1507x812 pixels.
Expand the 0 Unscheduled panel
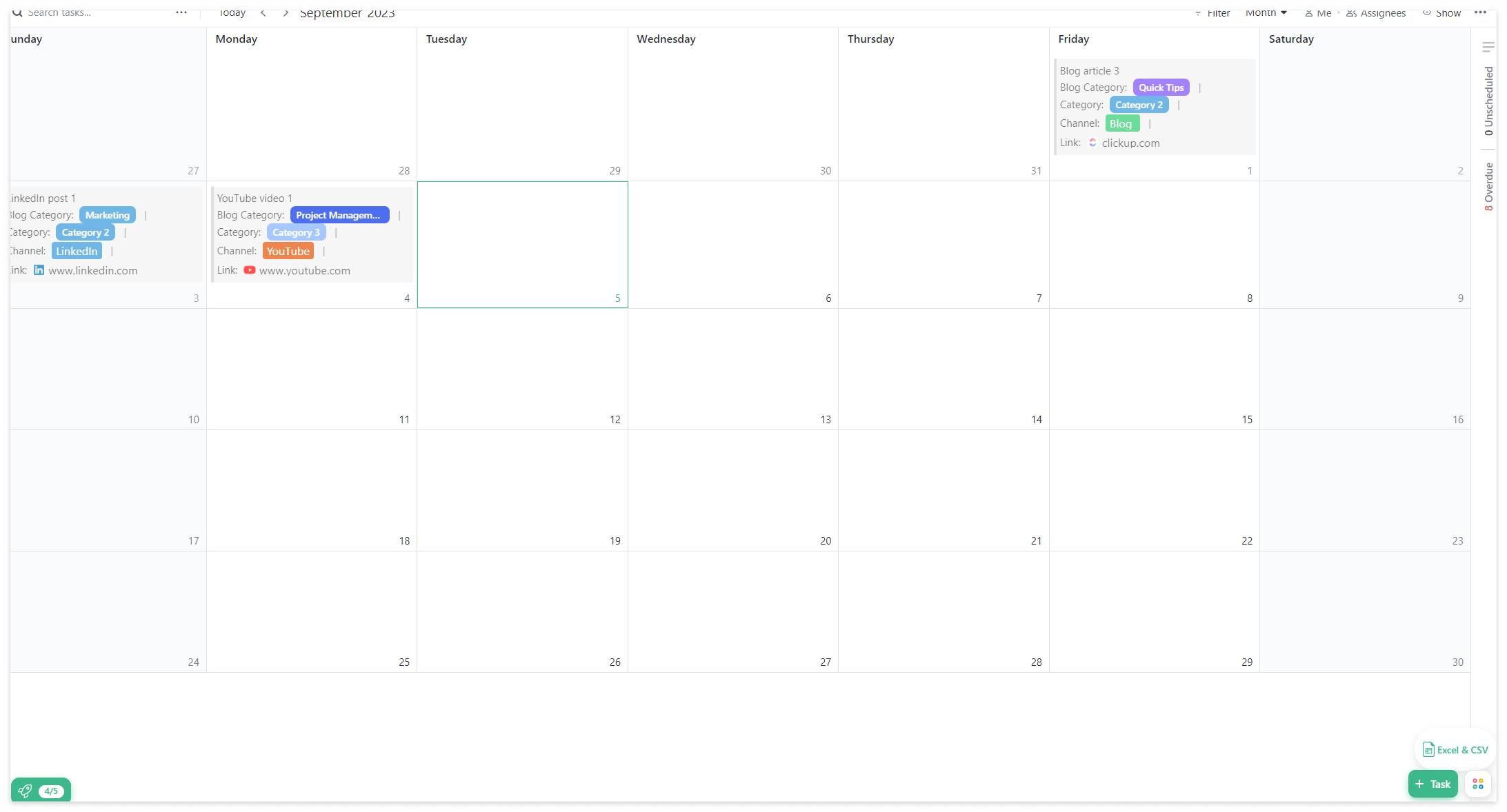(1488, 101)
